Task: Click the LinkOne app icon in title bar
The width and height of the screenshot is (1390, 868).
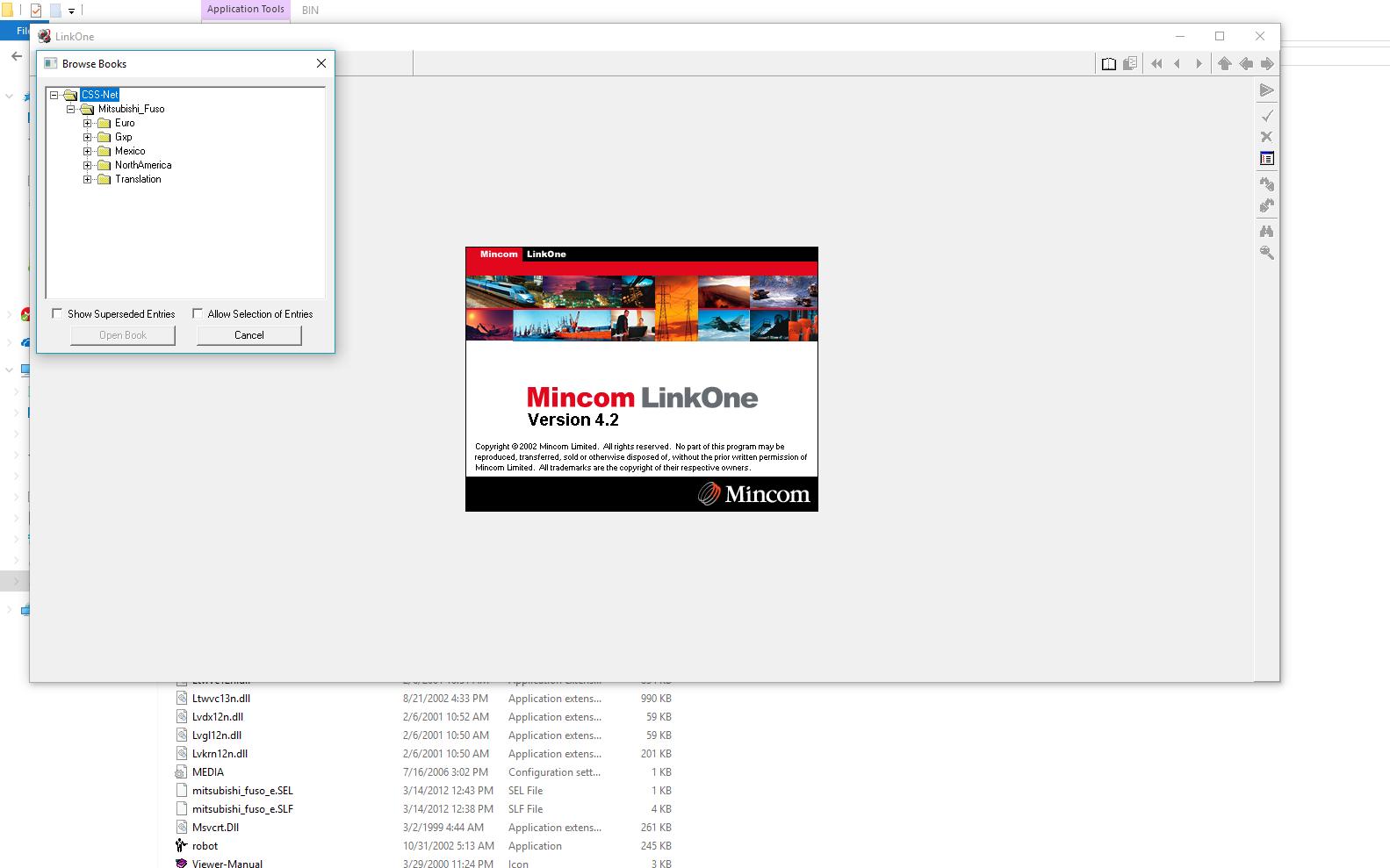Action: [44, 36]
